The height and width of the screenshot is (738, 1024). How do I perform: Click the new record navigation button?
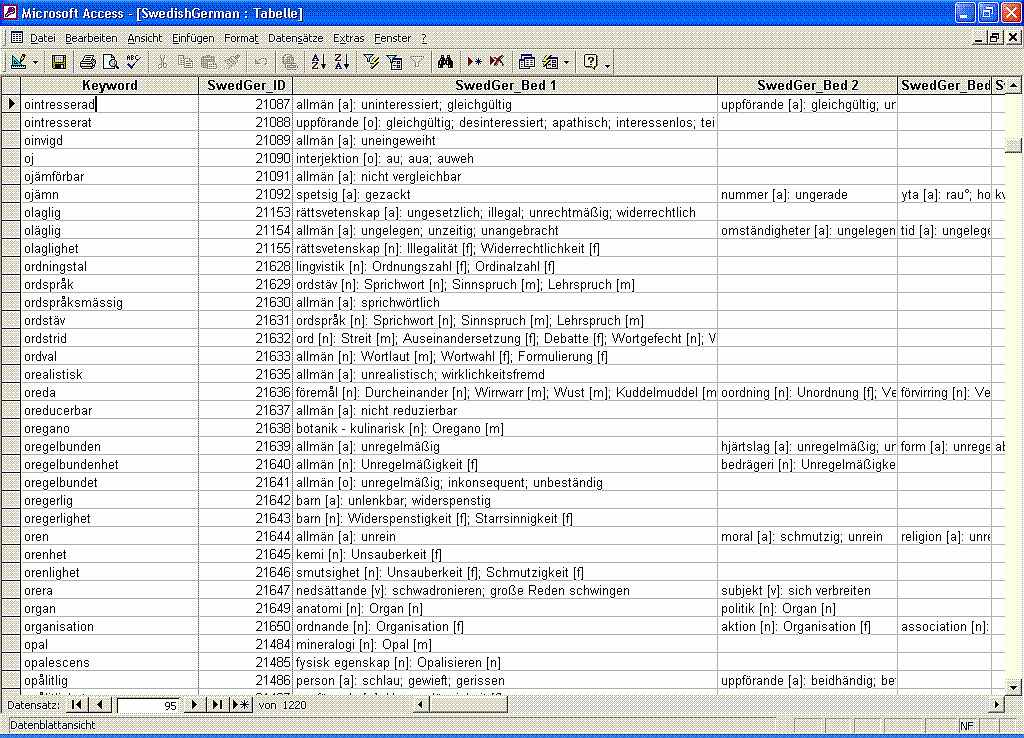tap(241, 705)
